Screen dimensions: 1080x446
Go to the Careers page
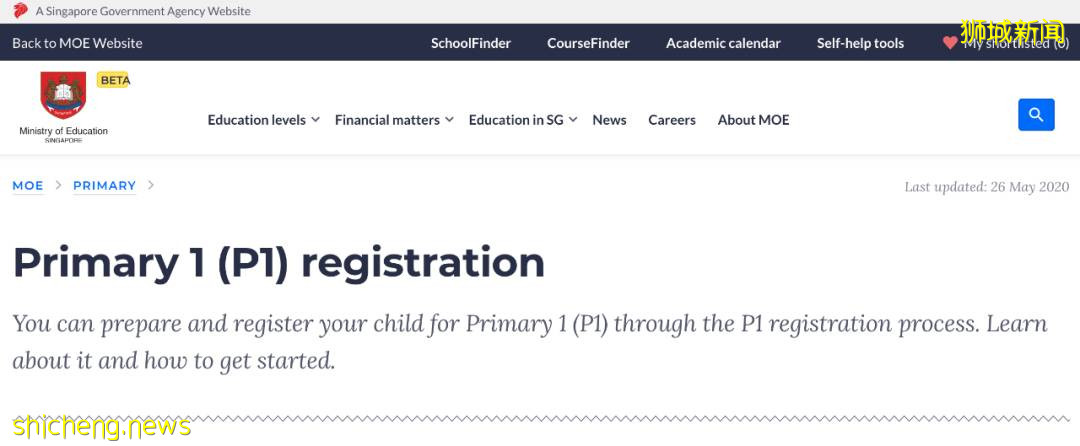coord(671,120)
